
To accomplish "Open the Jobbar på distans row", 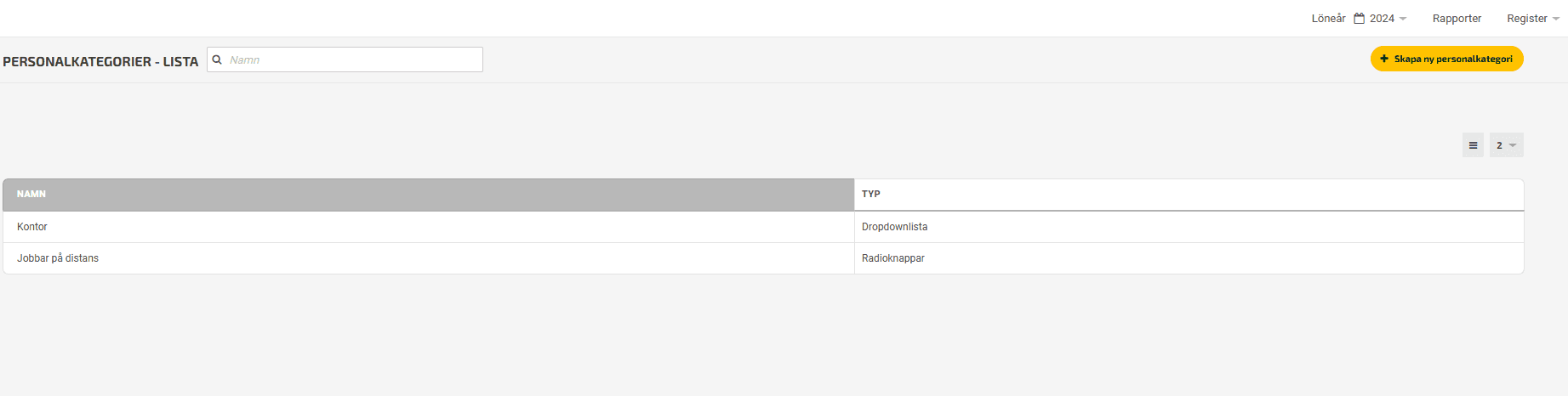I will (x=763, y=258).
